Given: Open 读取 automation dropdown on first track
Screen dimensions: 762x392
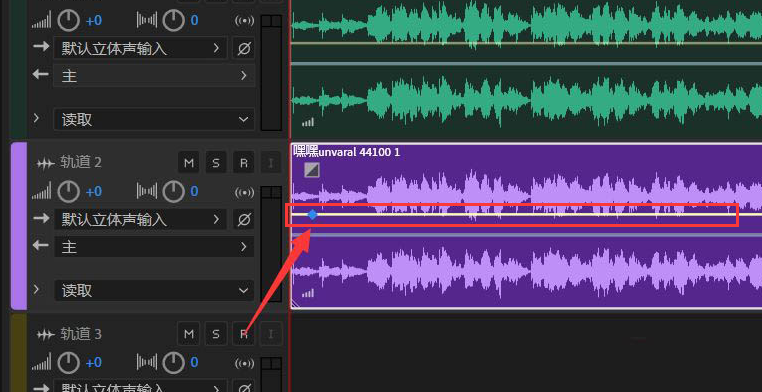Looking at the screenshot, I should (154, 119).
